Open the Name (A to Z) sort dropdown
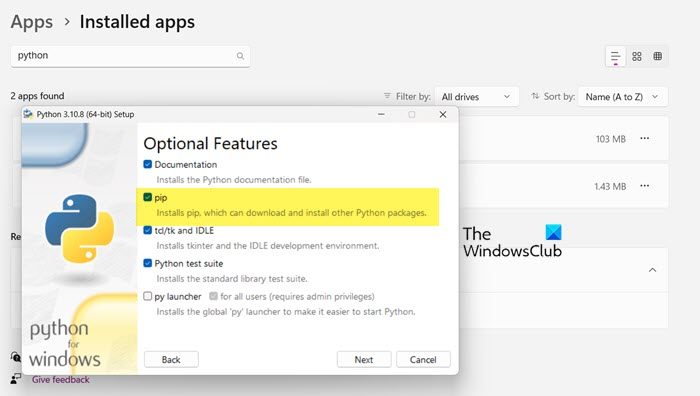700x396 pixels. pos(622,97)
